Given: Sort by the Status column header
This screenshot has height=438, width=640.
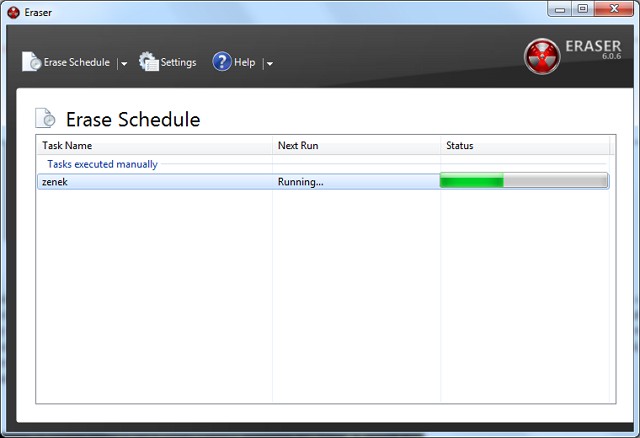Looking at the screenshot, I should pyautogui.click(x=525, y=145).
